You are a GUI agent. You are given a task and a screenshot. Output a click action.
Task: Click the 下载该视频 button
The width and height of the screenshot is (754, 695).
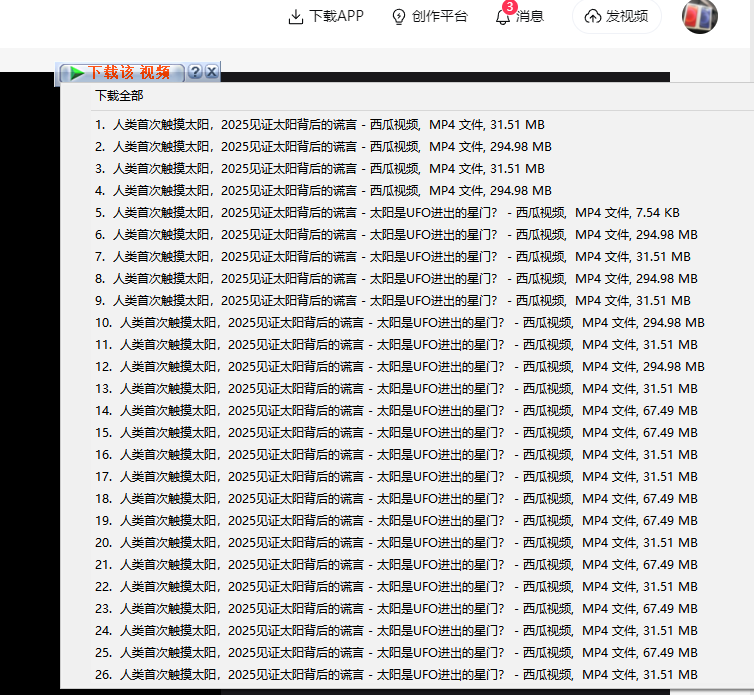click(121, 73)
